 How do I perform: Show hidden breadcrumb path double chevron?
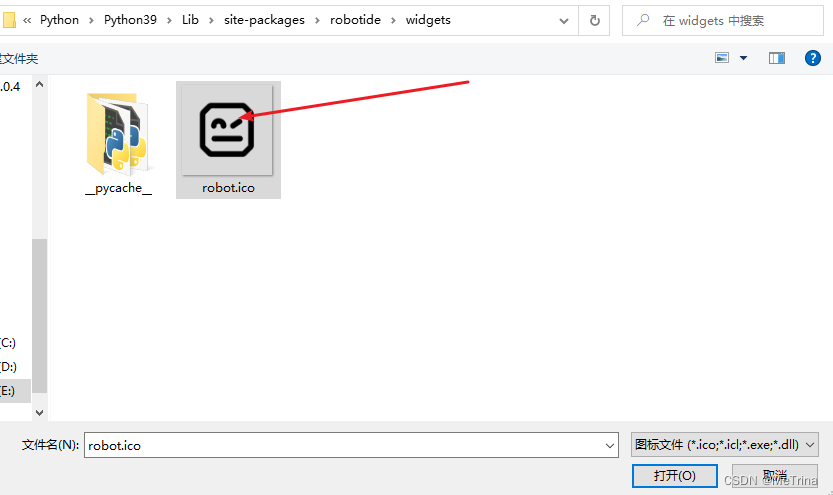click(x=27, y=21)
